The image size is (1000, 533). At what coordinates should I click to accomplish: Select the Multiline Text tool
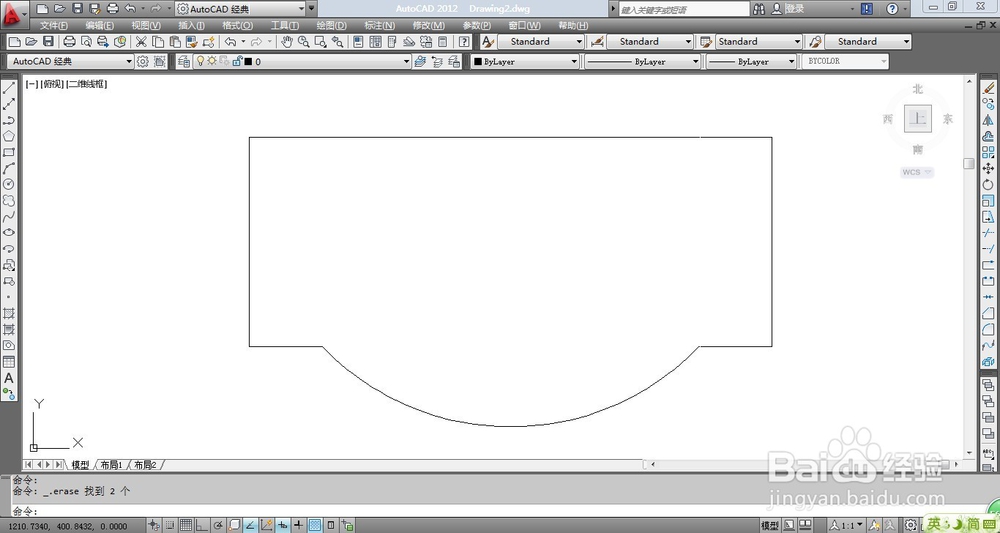pos(9,378)
